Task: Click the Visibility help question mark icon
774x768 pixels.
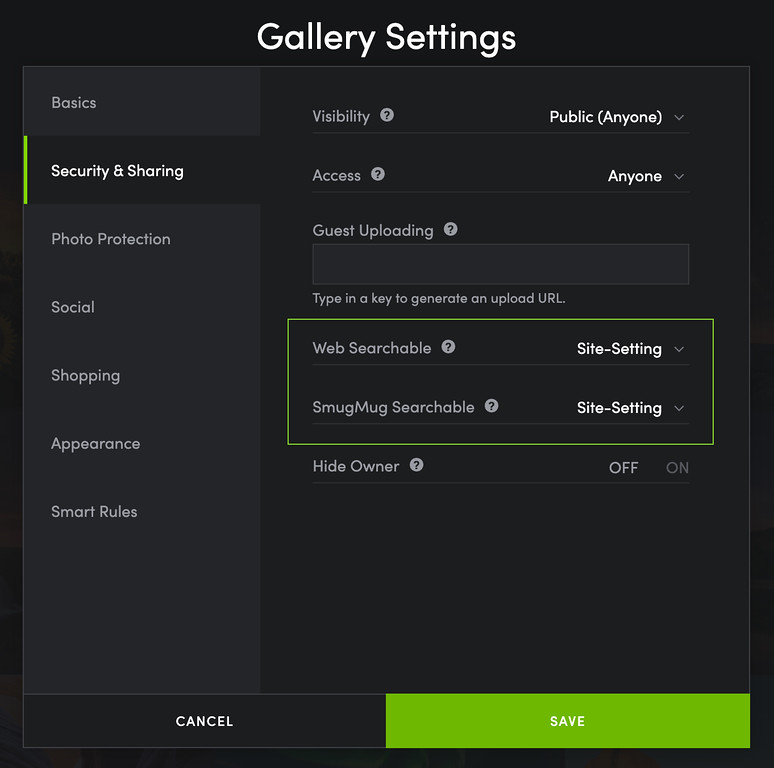Action: 387,115
